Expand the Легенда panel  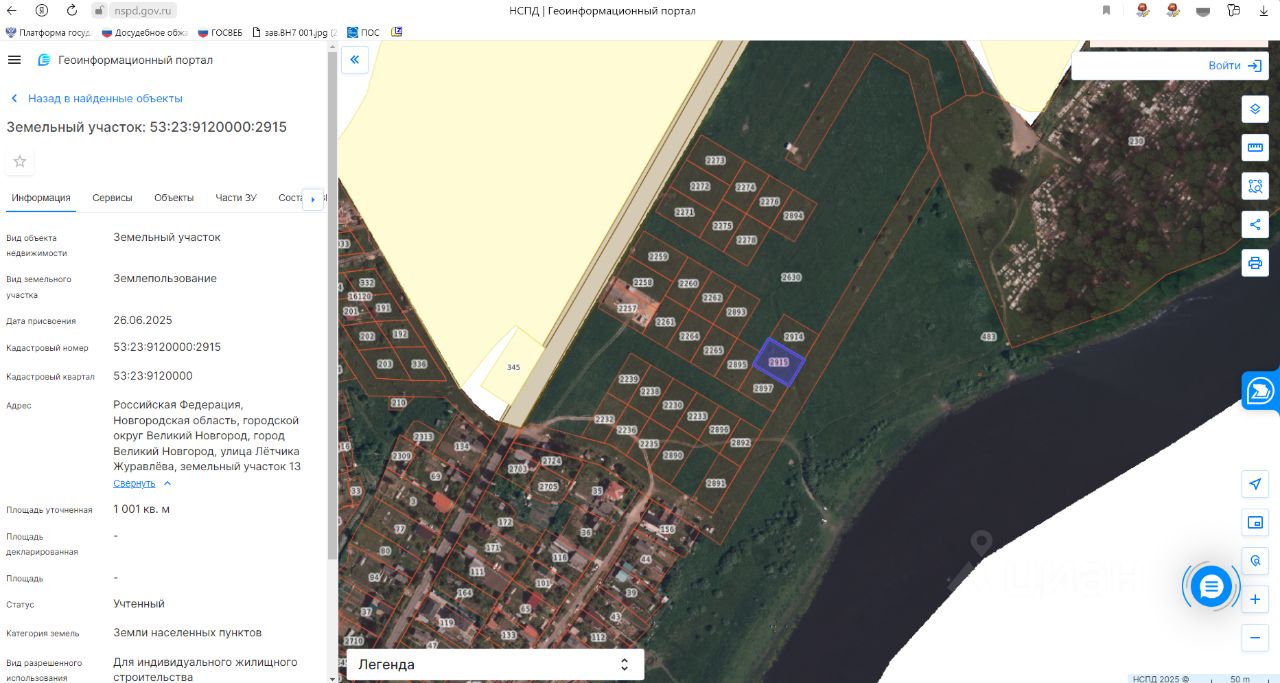(495, 664)
